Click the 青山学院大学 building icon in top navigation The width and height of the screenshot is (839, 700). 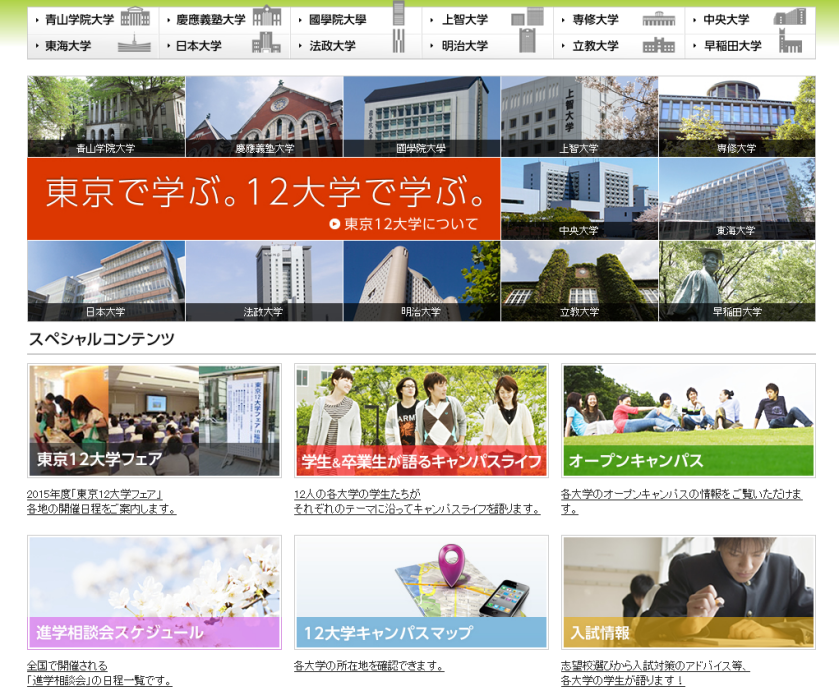135,17
